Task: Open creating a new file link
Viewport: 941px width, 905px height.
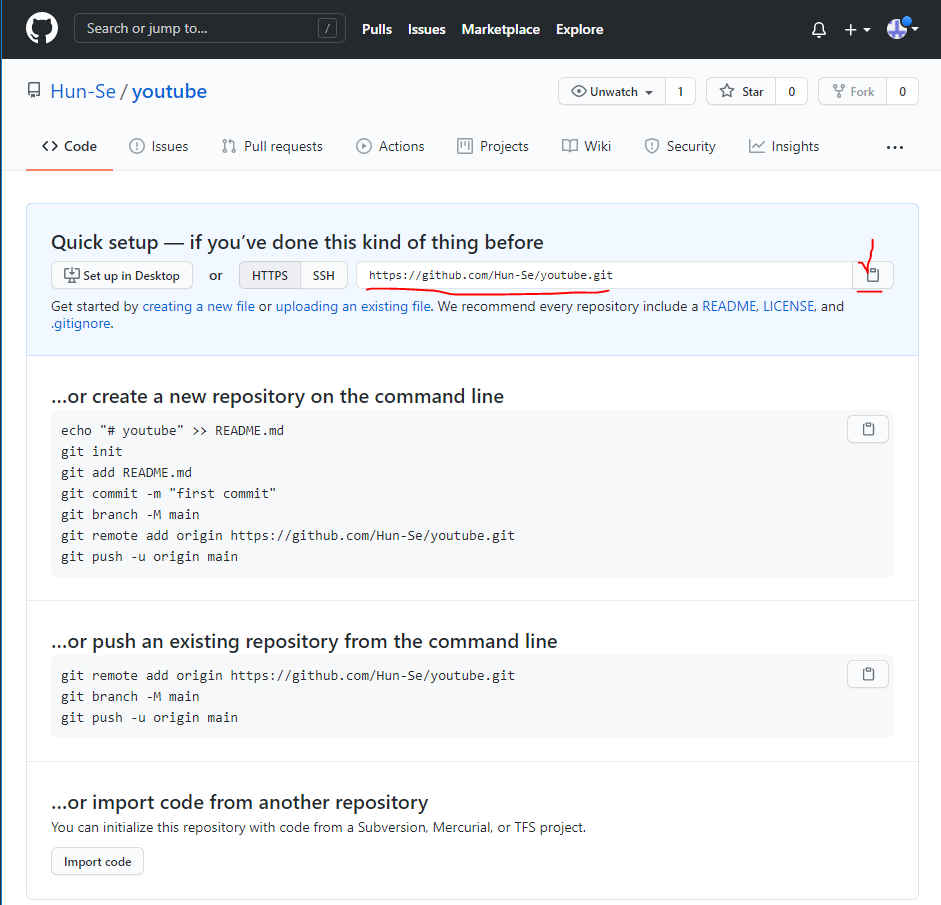Action: (x=199, y=307)
